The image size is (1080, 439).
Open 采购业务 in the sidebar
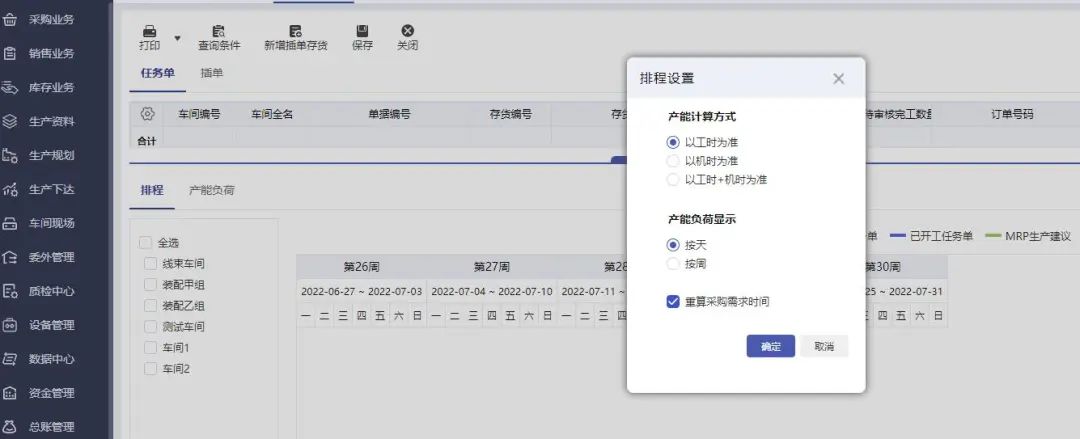tap(51, 19)
